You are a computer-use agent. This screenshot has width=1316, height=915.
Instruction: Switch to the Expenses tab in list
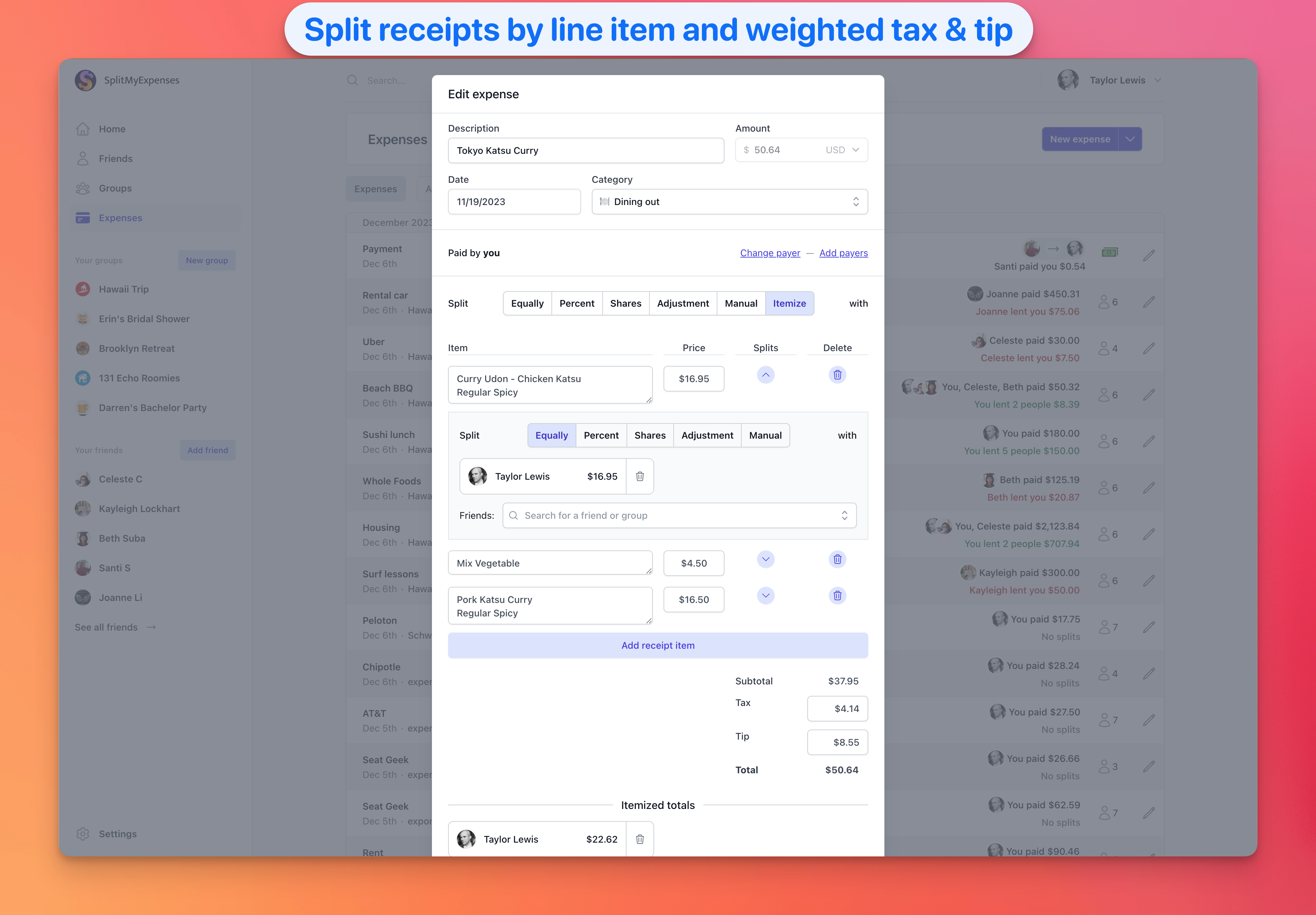tap(375, 189)
